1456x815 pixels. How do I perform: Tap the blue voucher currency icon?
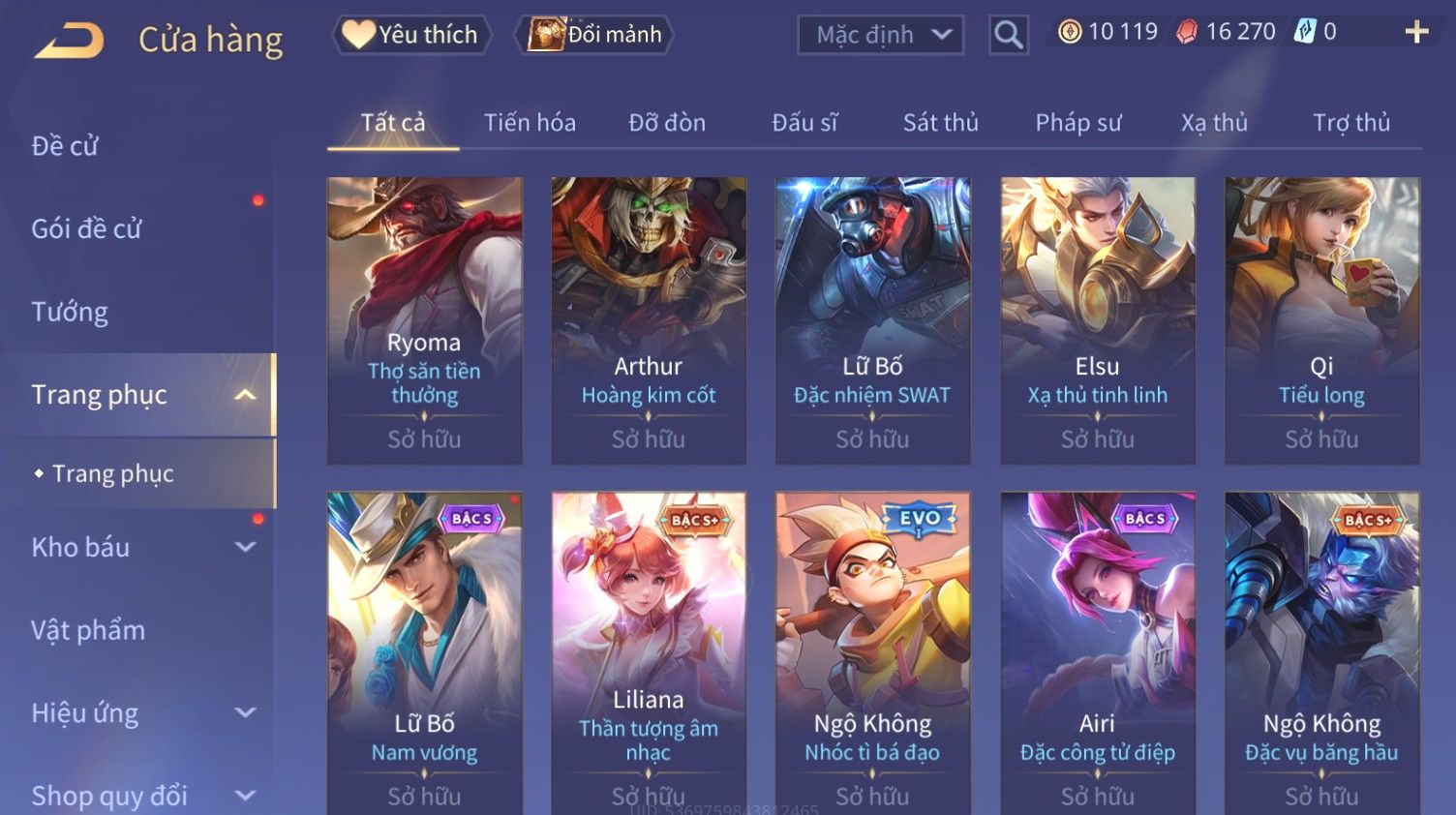click(x=1305, y=32)
